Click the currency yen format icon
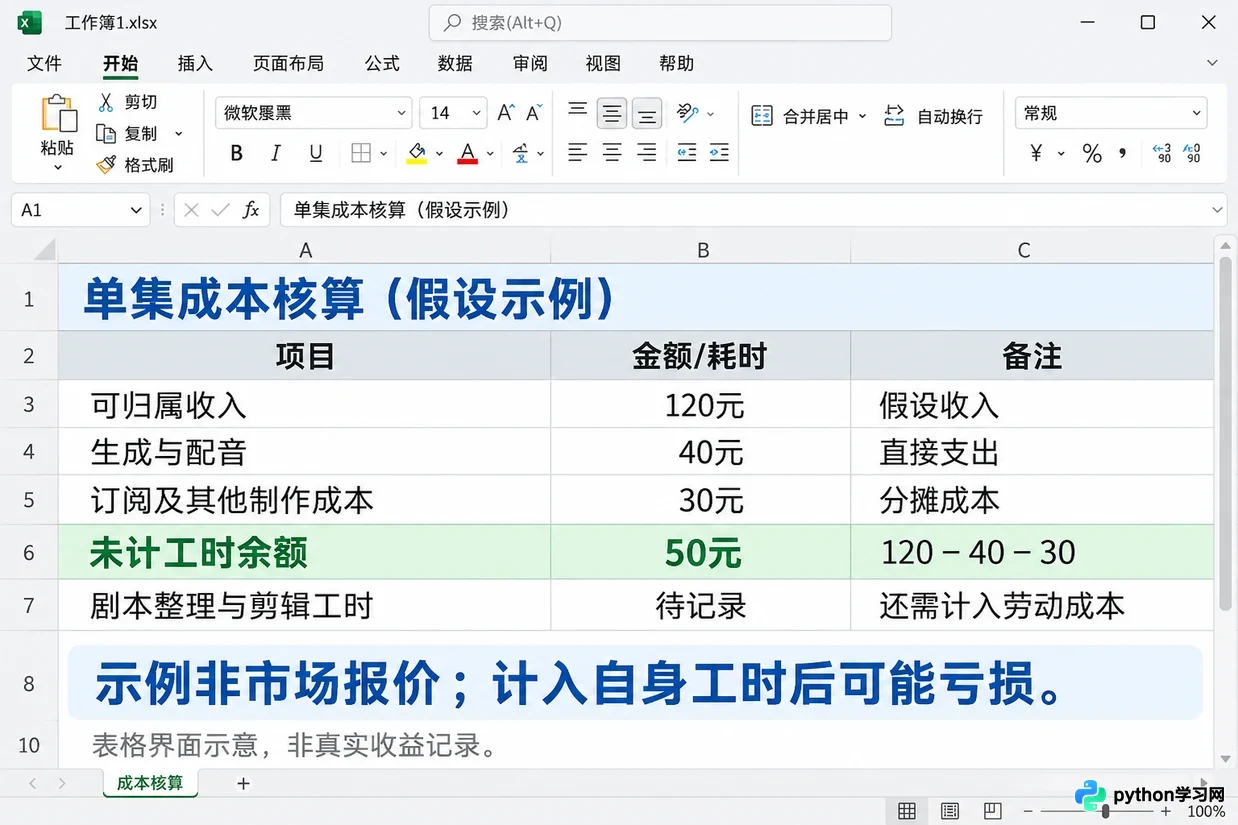The image size is (1238, 825). [x=1037, y=153]
